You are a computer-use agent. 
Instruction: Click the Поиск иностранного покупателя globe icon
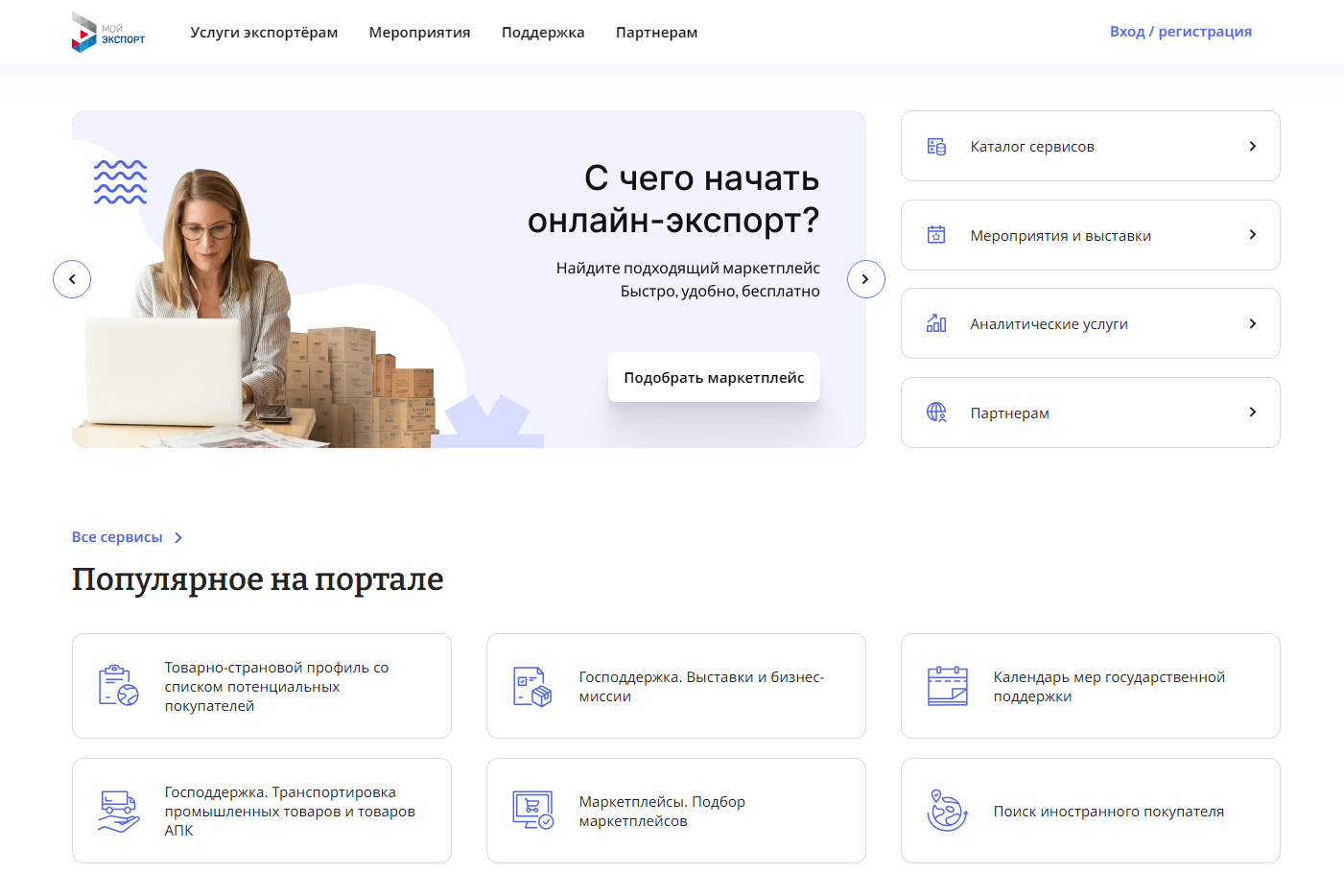click(x=947, y=811)
